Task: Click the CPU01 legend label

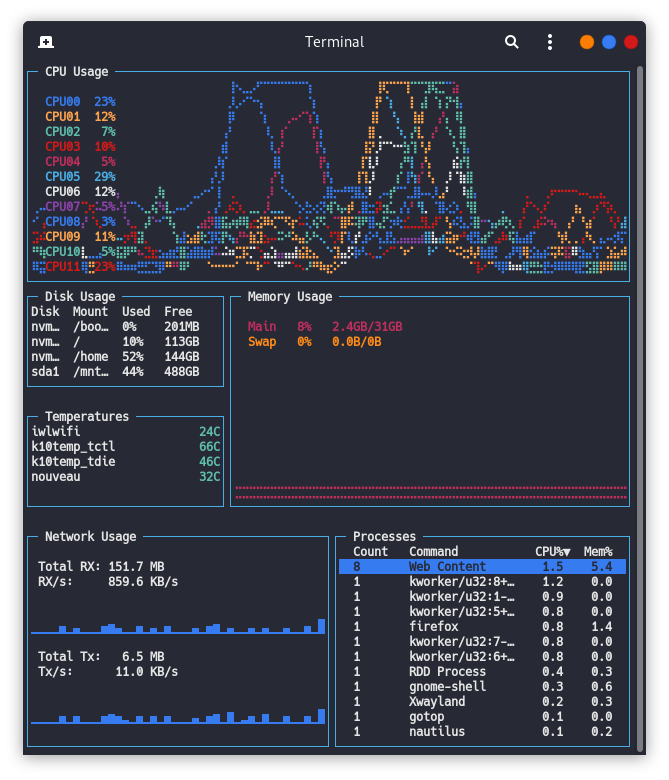Action: pyautogui.click(x=63, y=116)
